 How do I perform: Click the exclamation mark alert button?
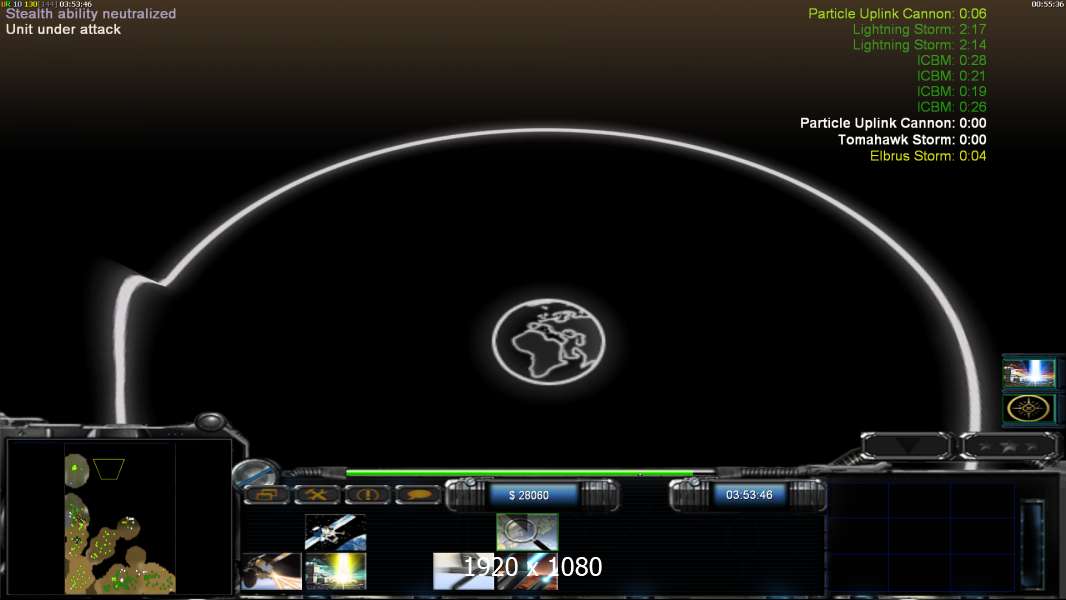click(x=368, y=495)
